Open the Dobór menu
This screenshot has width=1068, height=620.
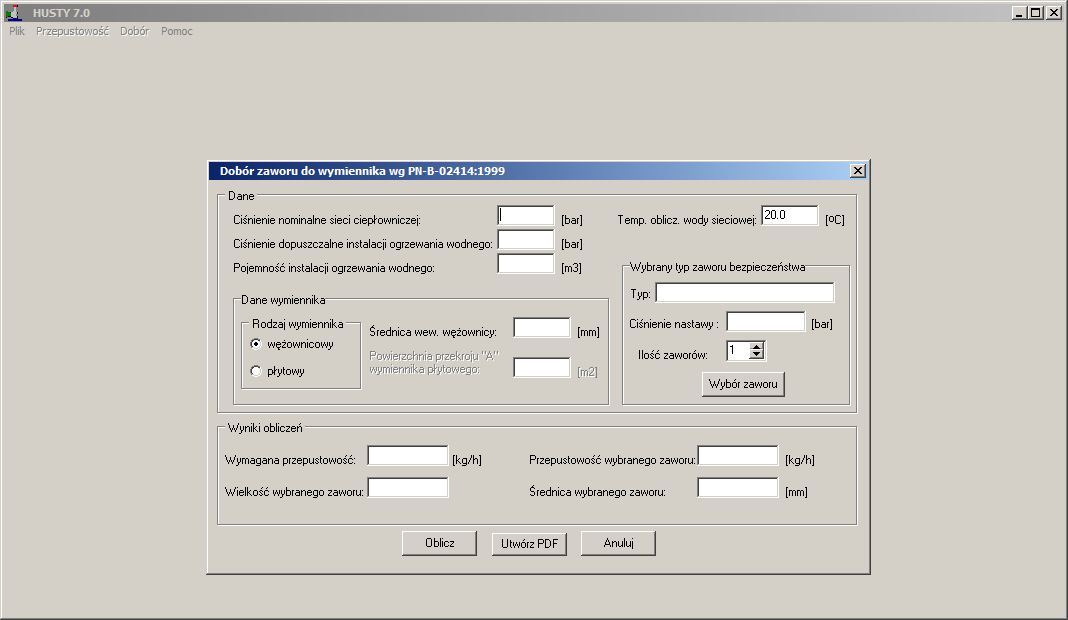[134, 31]
